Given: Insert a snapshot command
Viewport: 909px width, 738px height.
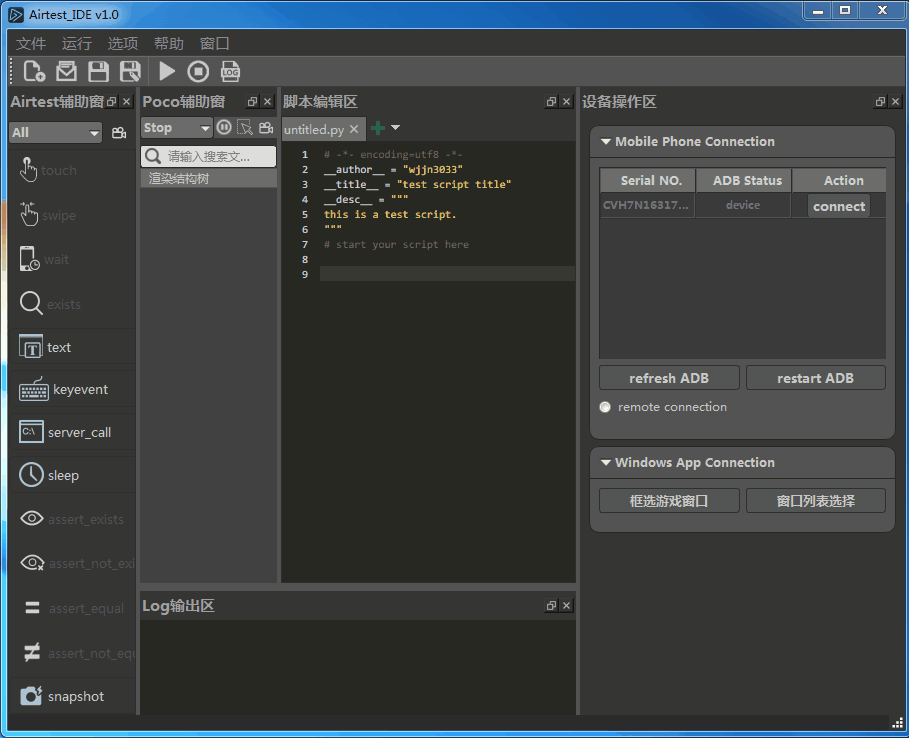Looking at the screenshot, I should (x=72, y=696).
